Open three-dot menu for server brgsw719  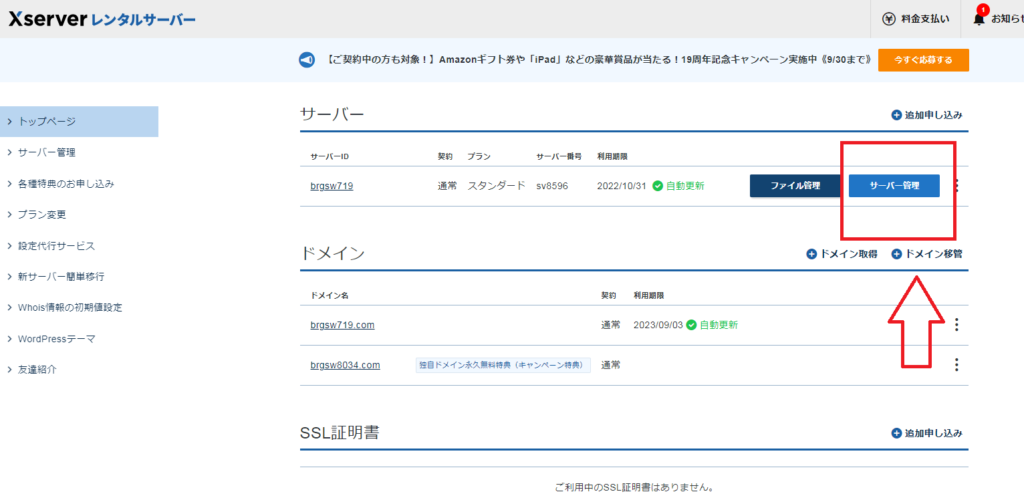point(957,186)
